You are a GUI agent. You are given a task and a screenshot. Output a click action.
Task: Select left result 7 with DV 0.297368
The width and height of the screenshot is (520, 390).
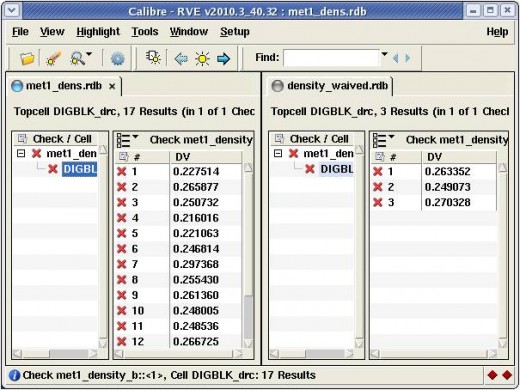(178, 264)
